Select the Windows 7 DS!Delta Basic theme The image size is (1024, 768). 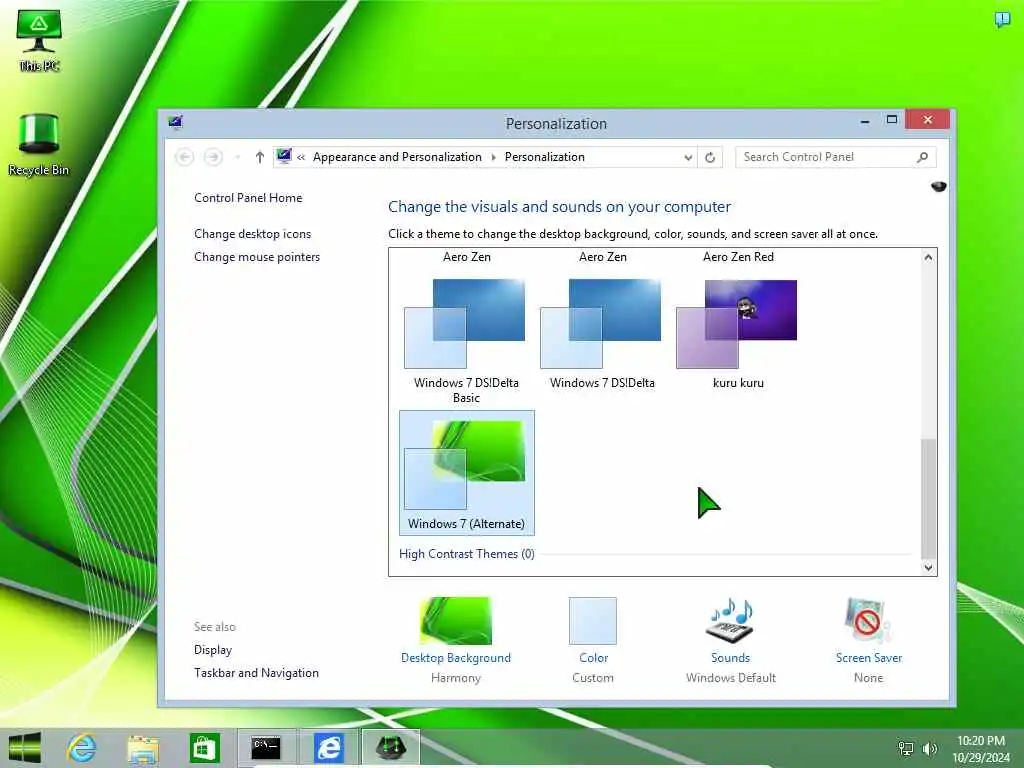pyautogui.click(x=466, y=340)
